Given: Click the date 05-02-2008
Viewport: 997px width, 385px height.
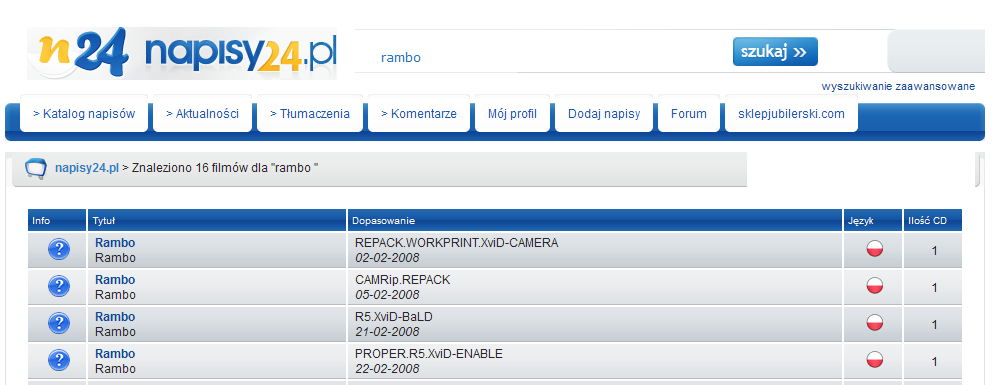Looking at the screenshot, I should tap(387, 295).
